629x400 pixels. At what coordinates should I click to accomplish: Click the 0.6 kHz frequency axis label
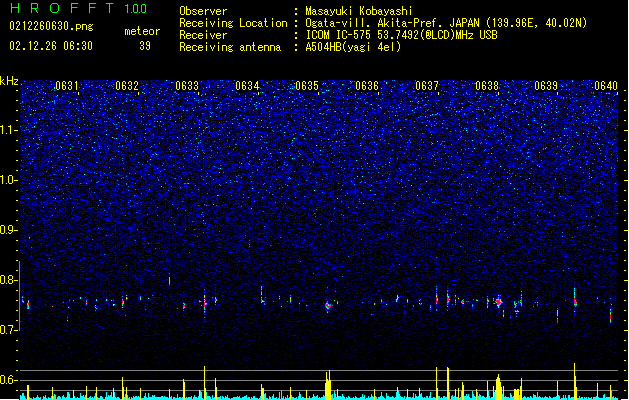(9, 380)
